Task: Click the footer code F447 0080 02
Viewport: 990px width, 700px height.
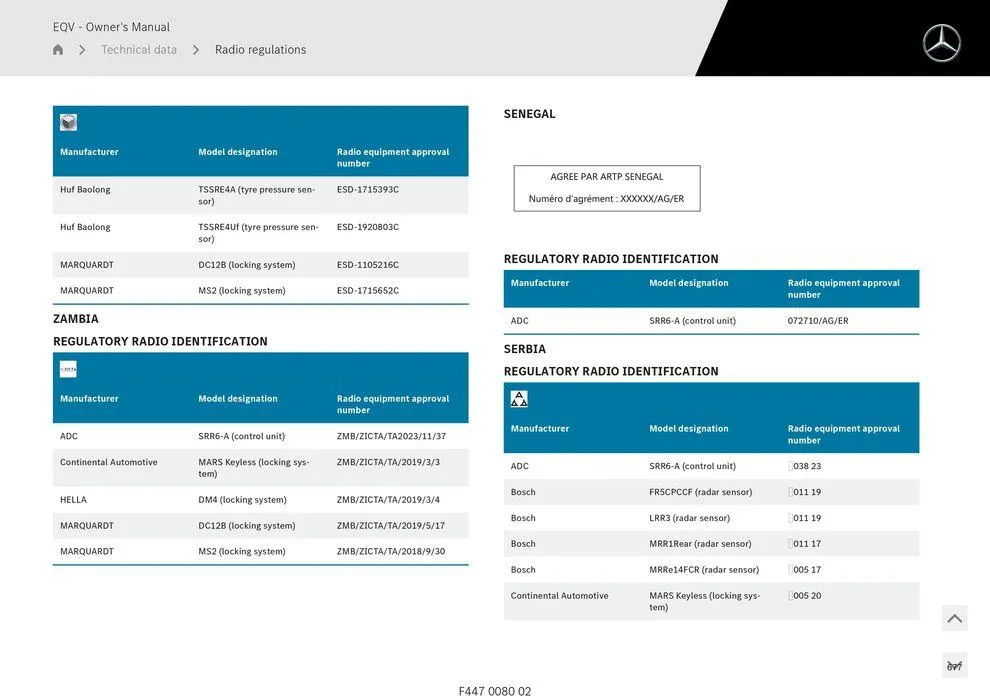Action: pos(495,690)
